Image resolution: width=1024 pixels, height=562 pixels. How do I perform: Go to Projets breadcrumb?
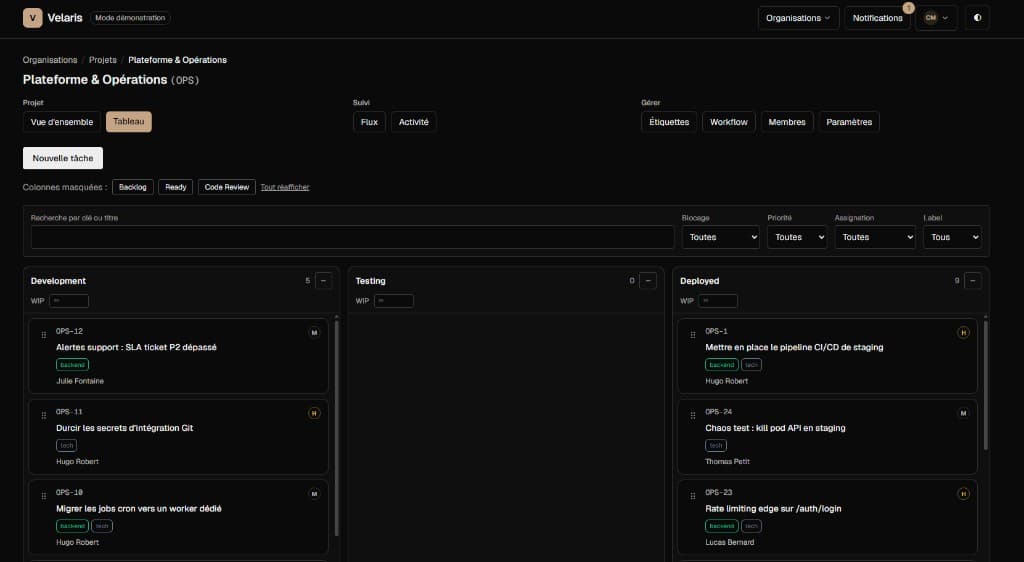103,59
